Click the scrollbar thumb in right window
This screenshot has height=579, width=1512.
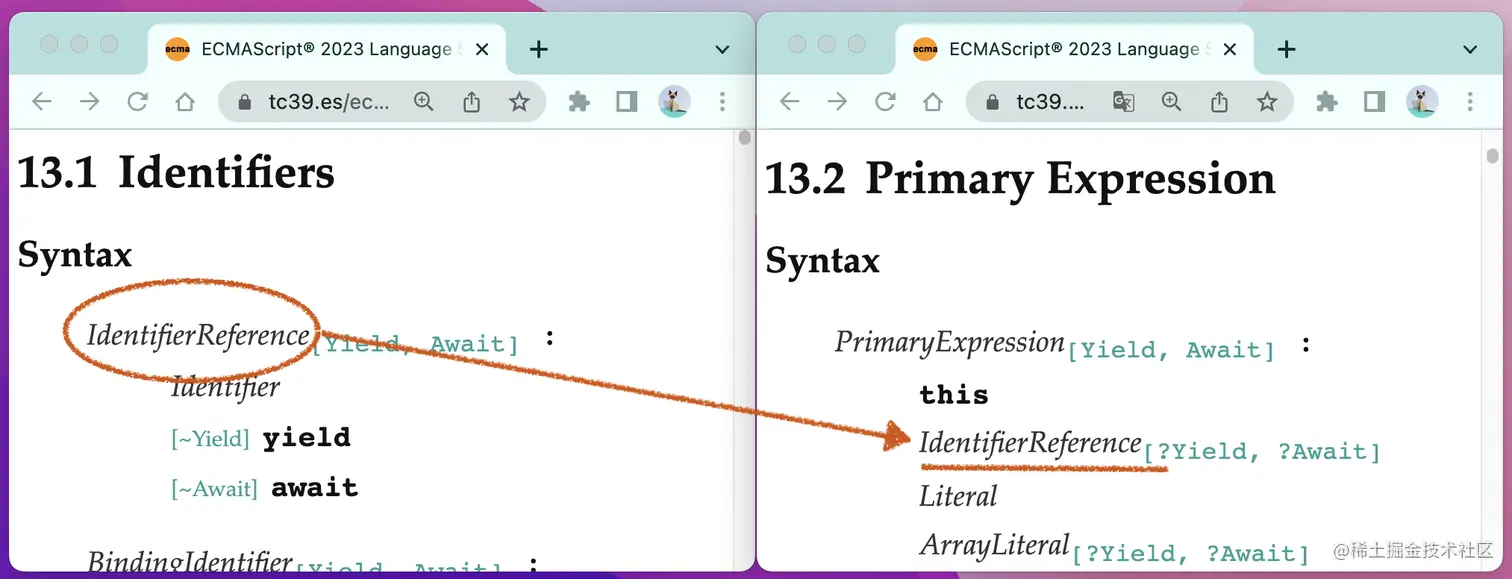[1492, 155]
